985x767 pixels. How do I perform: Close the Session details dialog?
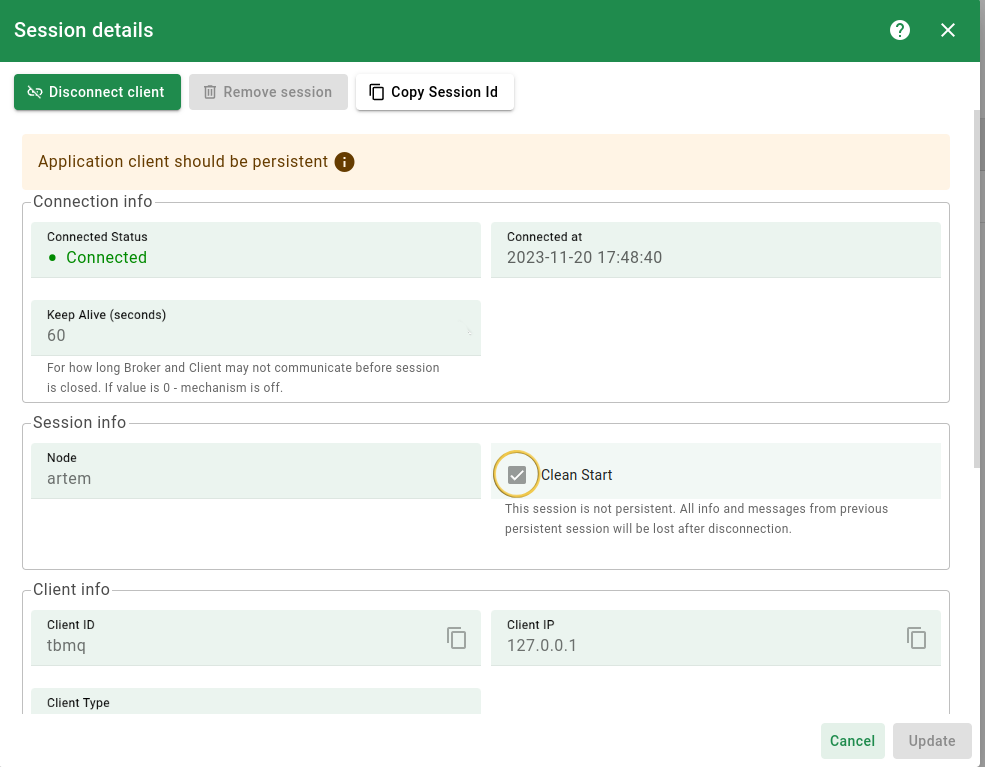point(948,30)
